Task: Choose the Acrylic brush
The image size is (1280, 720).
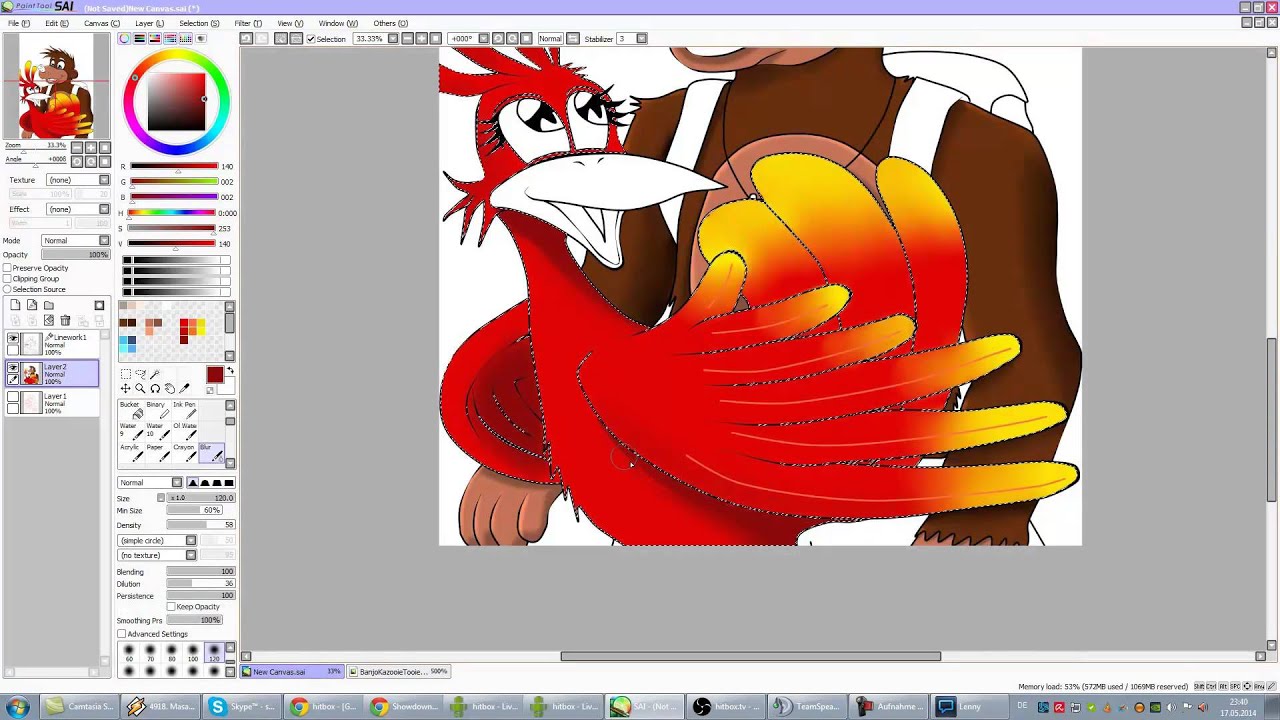Action: click(131, 452)
